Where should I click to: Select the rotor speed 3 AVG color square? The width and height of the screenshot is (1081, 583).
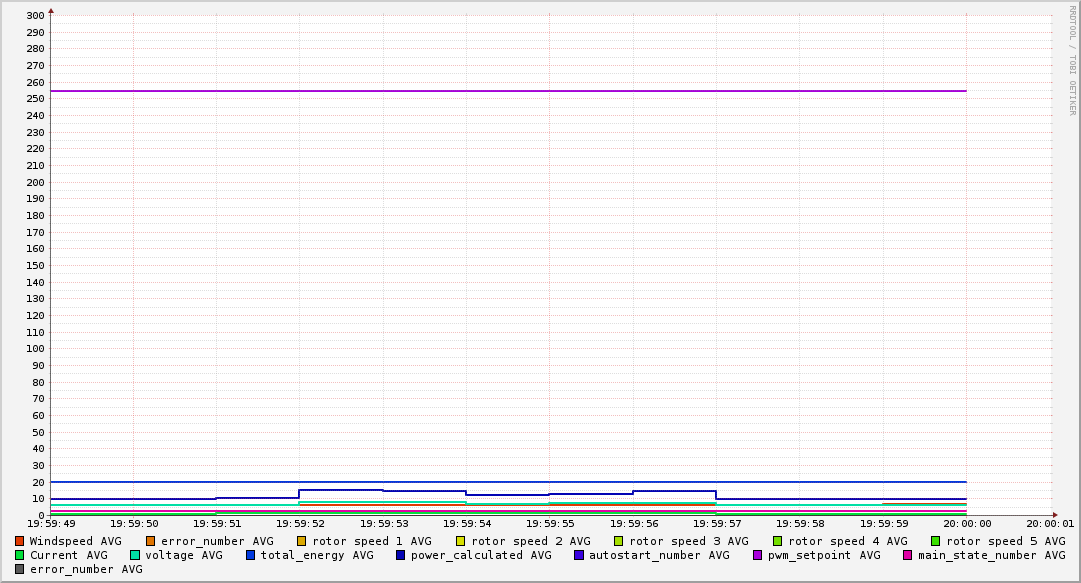tap(619, 541)
